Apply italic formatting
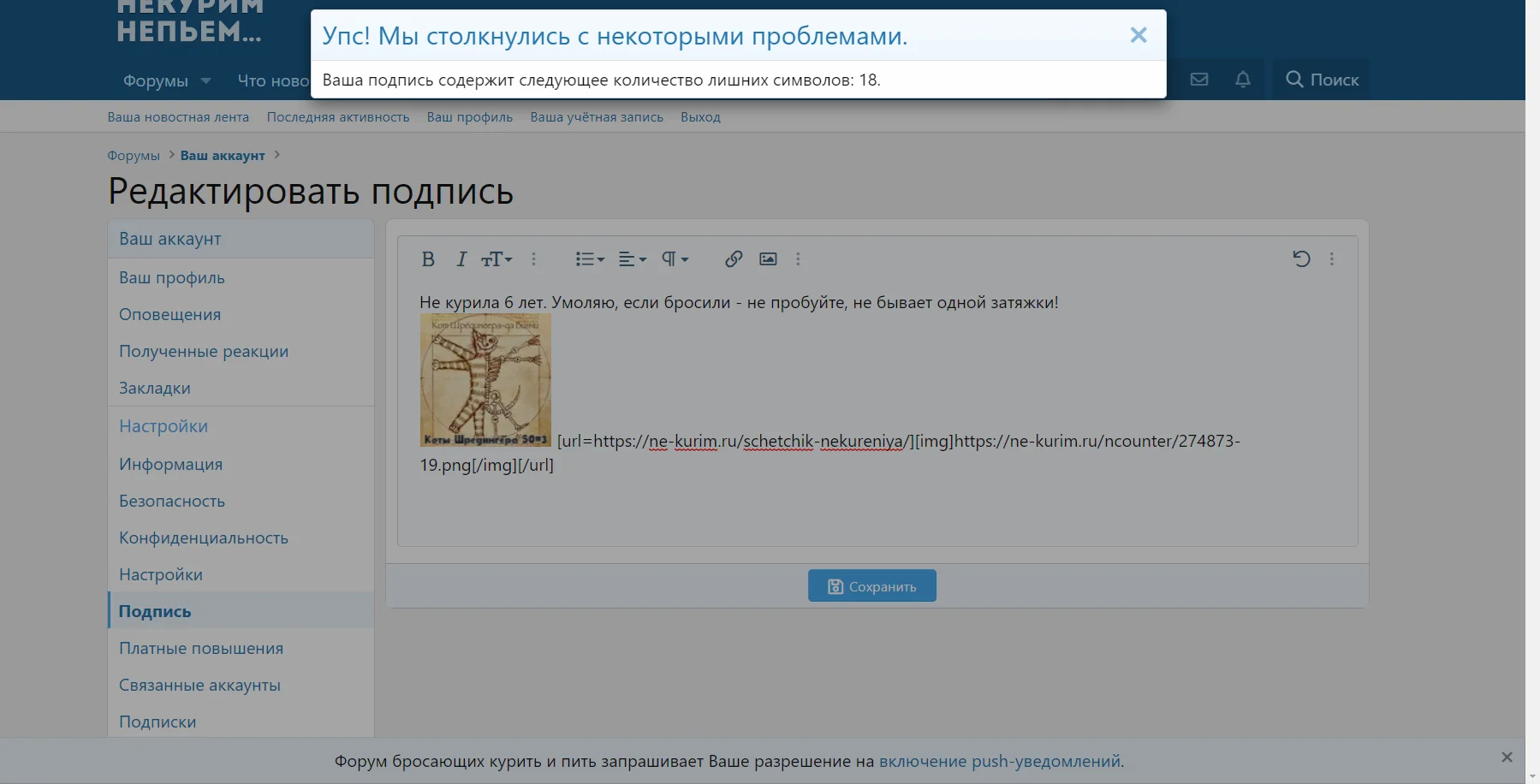This screenshot has width=1540, height=784. [x=461, y=258]
